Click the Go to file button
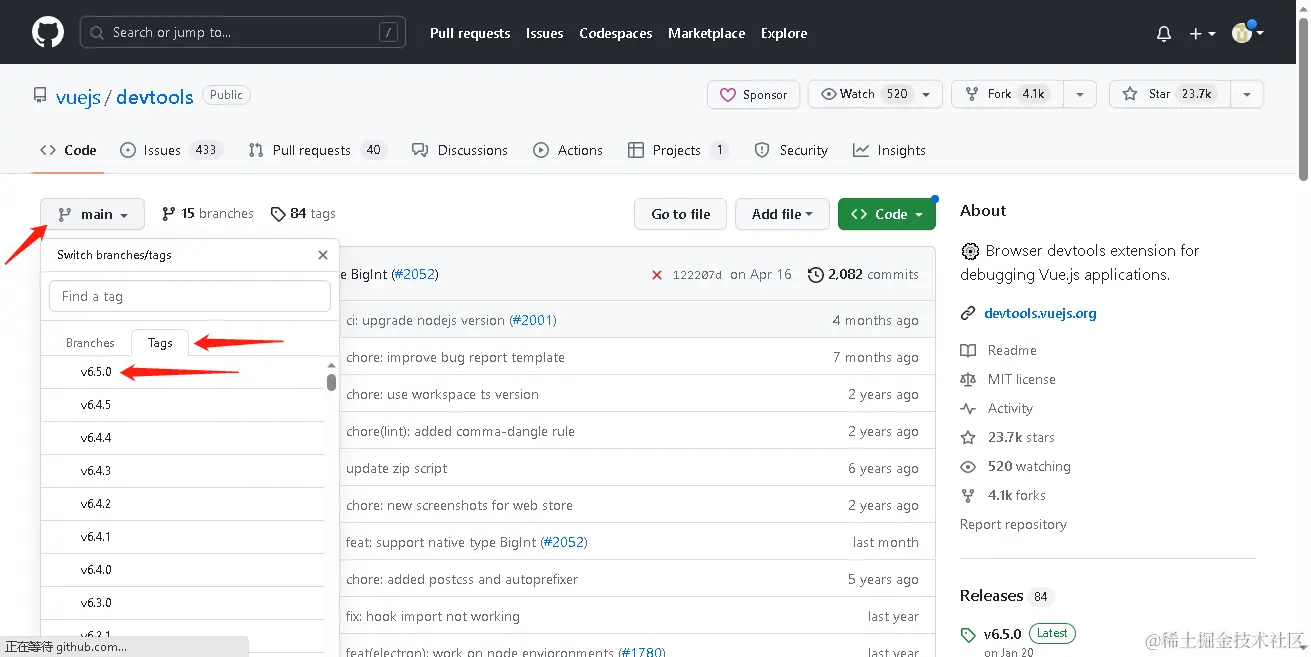 (x=681, y=214)
